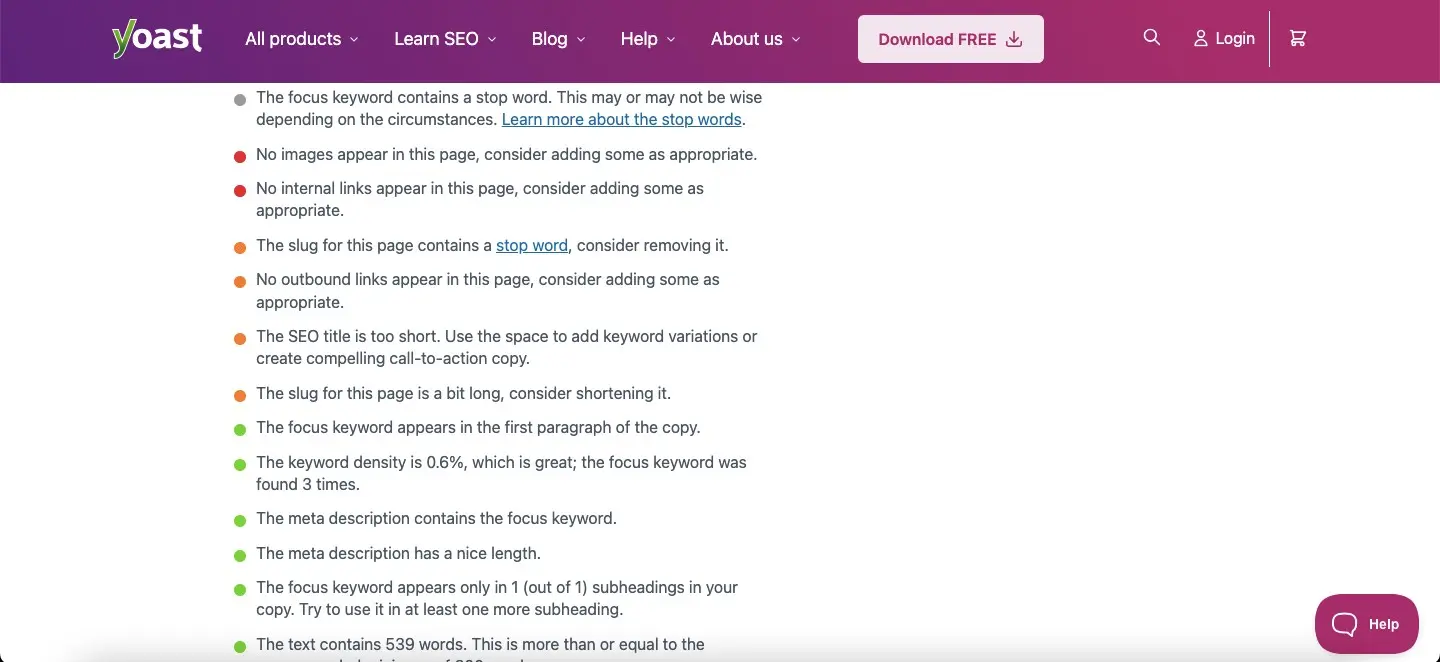The height and width of the screenshot is (662, 1440).
Task: Expand the Help chevron in navigation
Action: click(x=671, y=40)
